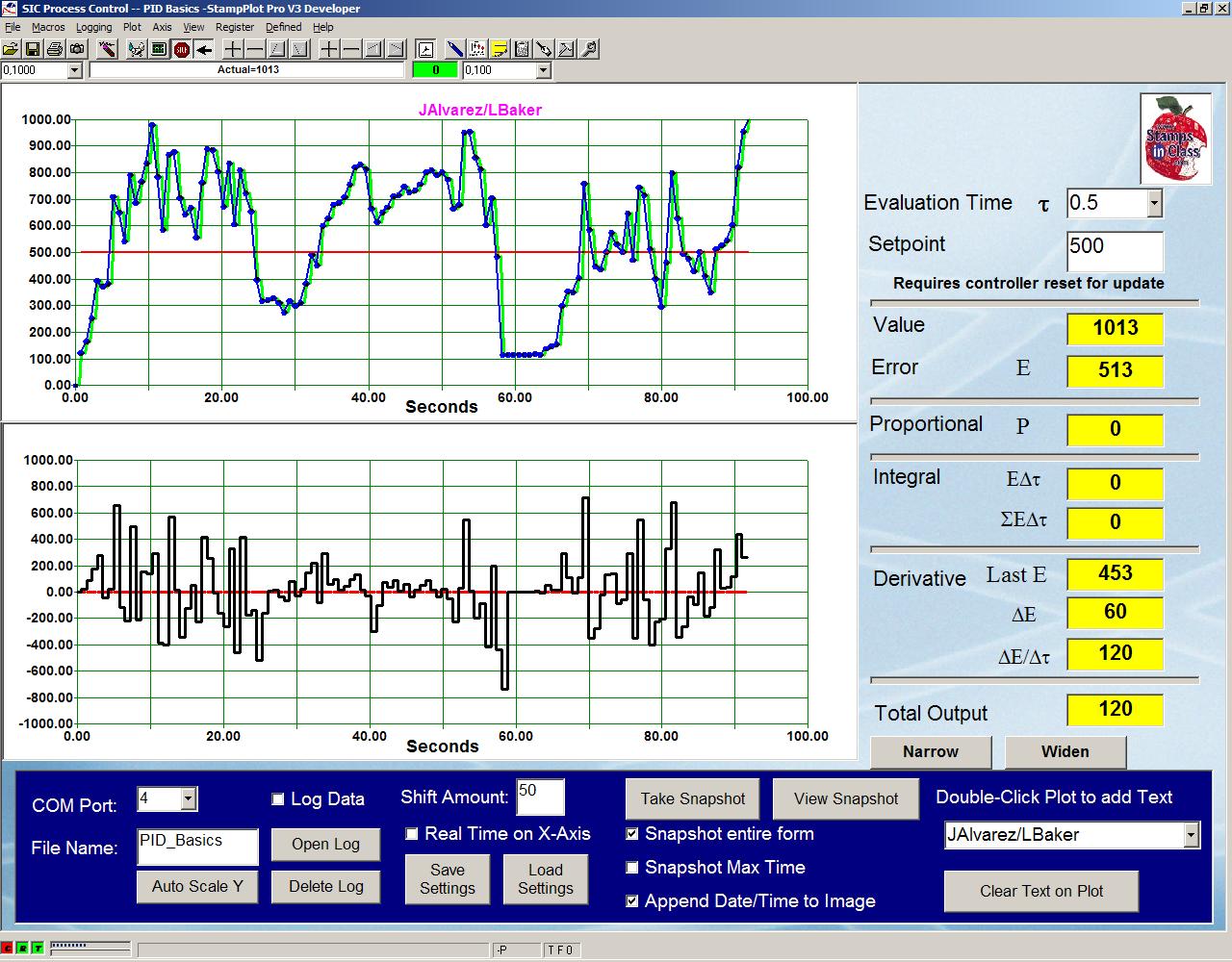The width and height of the screenshot is (1232, 962).
Task: Open the Logging menu
Action: click(94, 27)
